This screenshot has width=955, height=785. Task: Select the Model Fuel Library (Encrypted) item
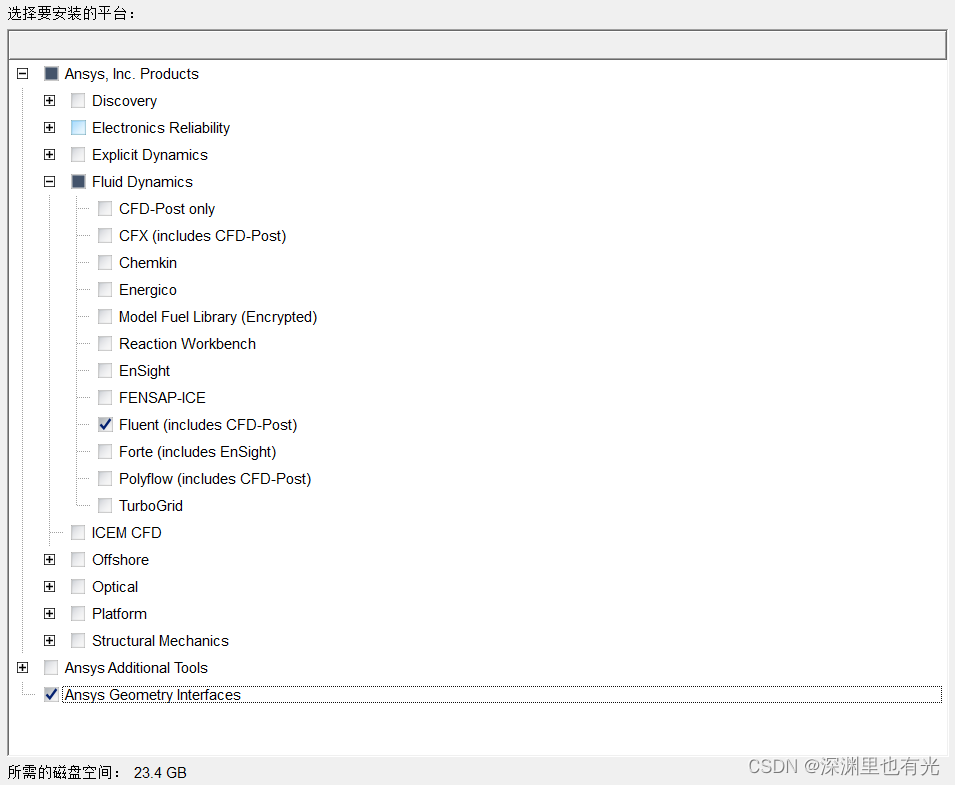coord(217,317)
